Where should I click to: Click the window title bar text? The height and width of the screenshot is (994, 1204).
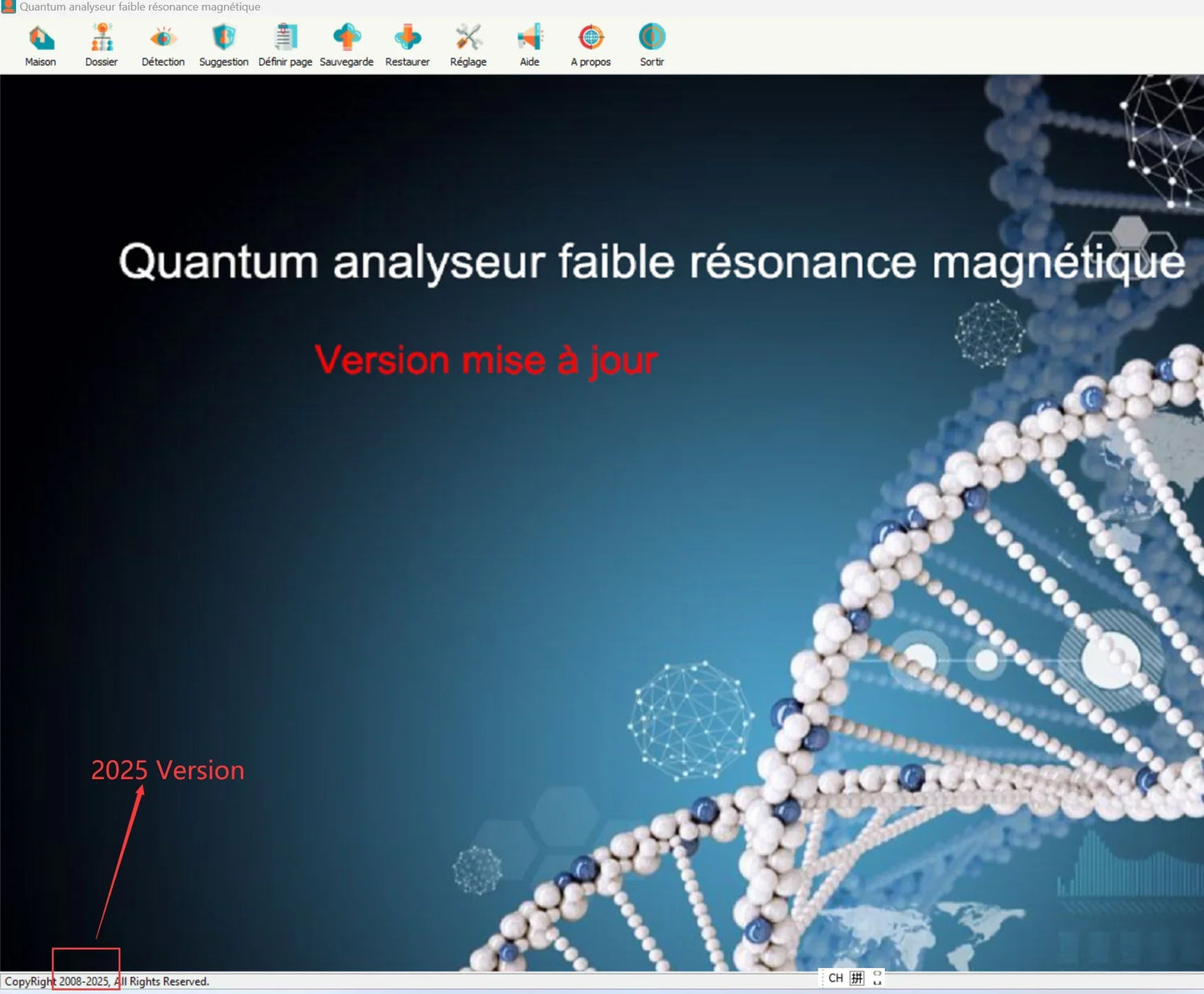(x=140, y=7)
